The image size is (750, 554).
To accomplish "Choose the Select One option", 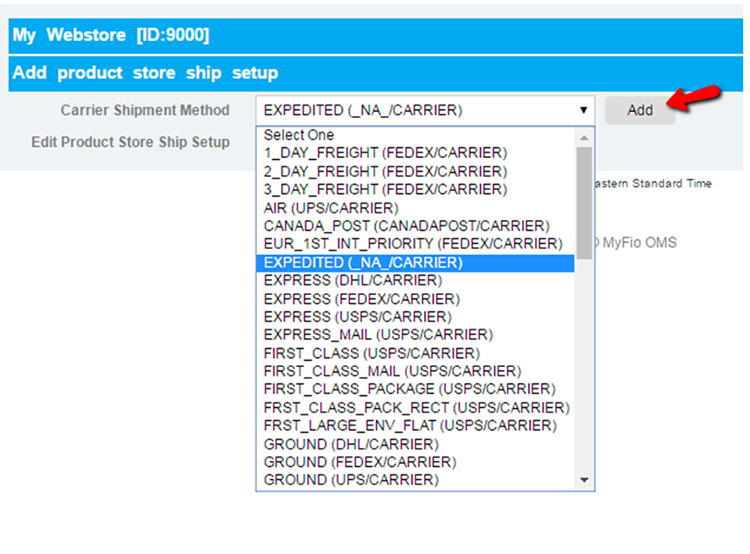I will coord(415,135).
